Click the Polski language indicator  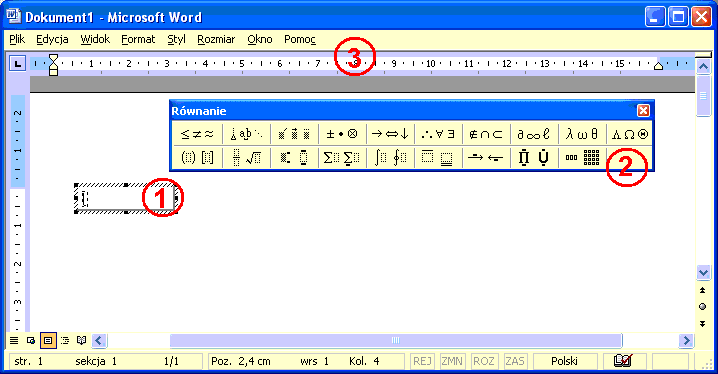click(565, 361)
